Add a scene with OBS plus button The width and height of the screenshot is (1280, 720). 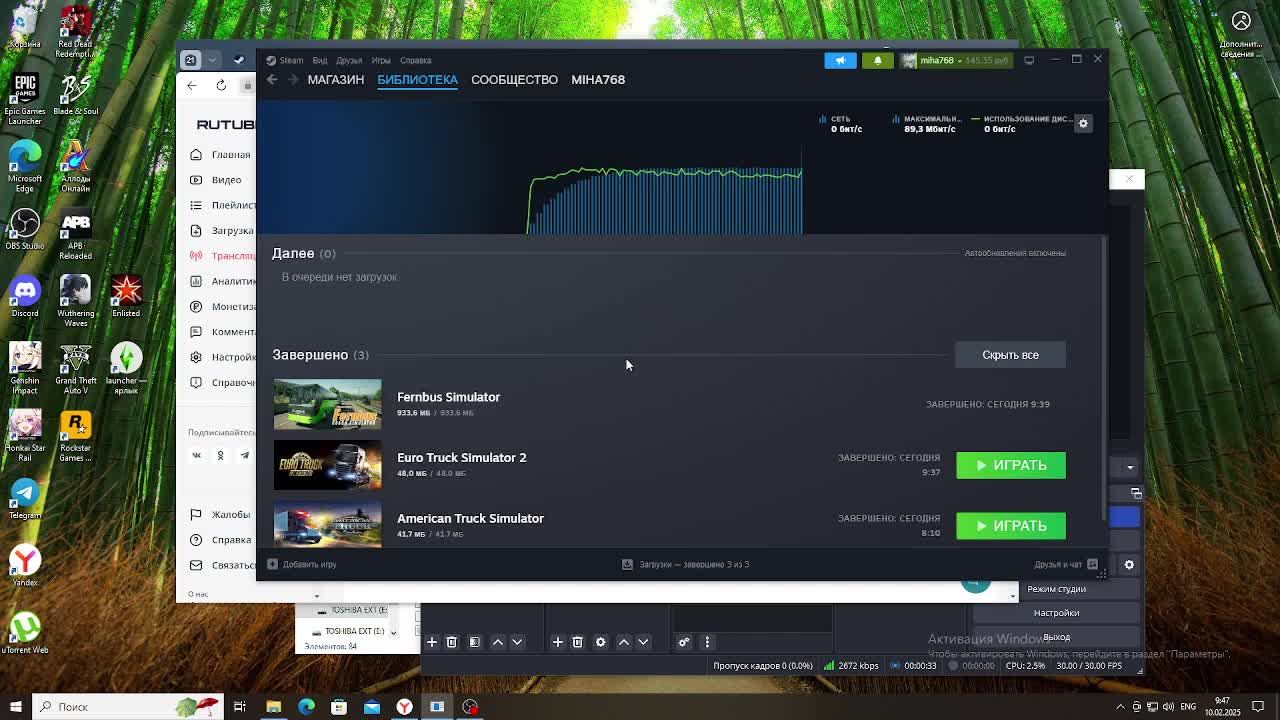432,642
